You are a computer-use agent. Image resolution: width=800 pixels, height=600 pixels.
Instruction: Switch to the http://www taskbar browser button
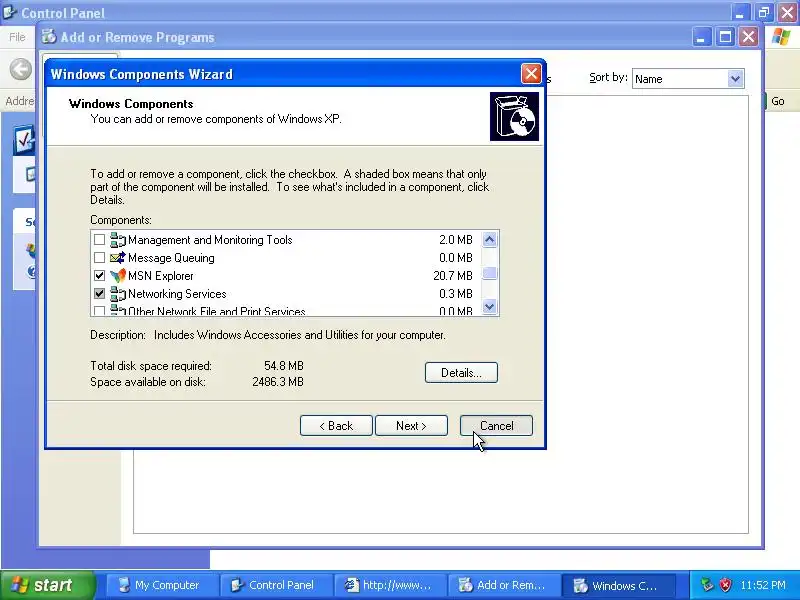click(391, 585)
